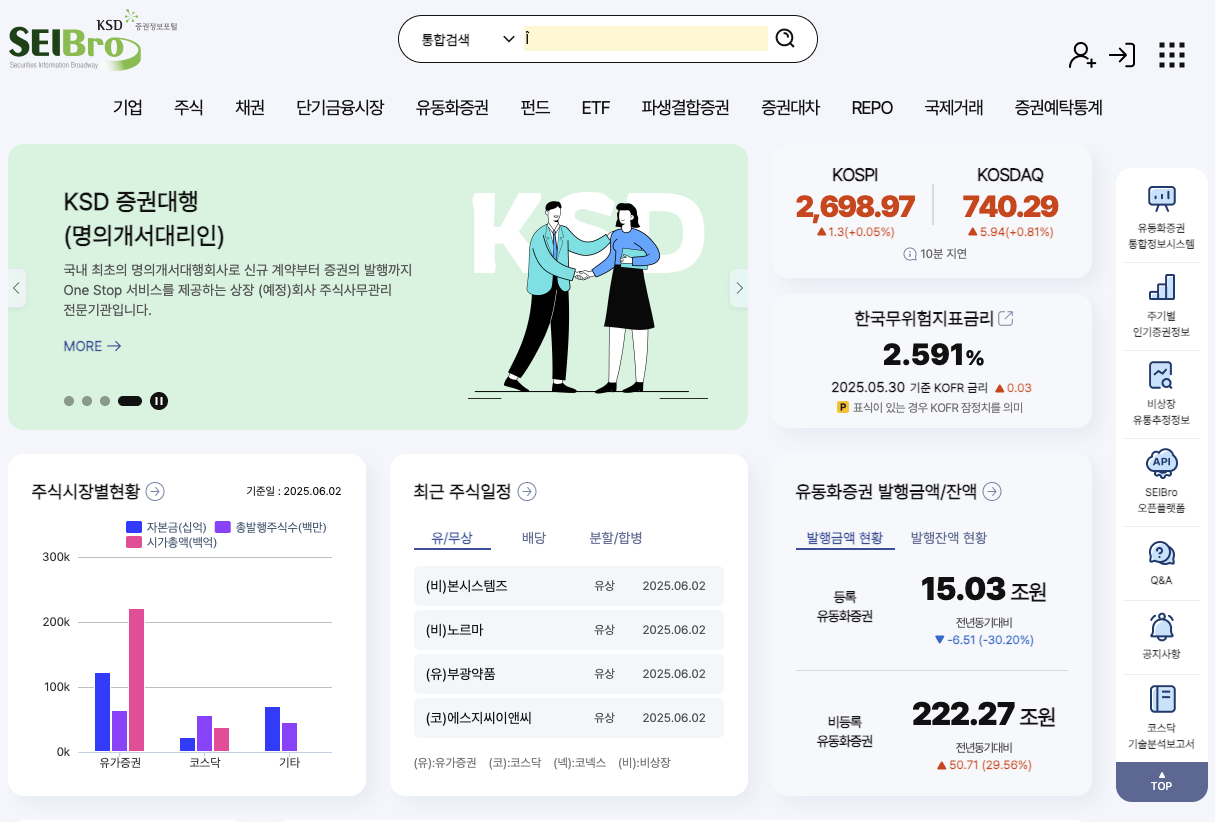Click the KOSDAQ index value 740.29
This screenshot has height=822, width=1215.
tap(1010, 207)
